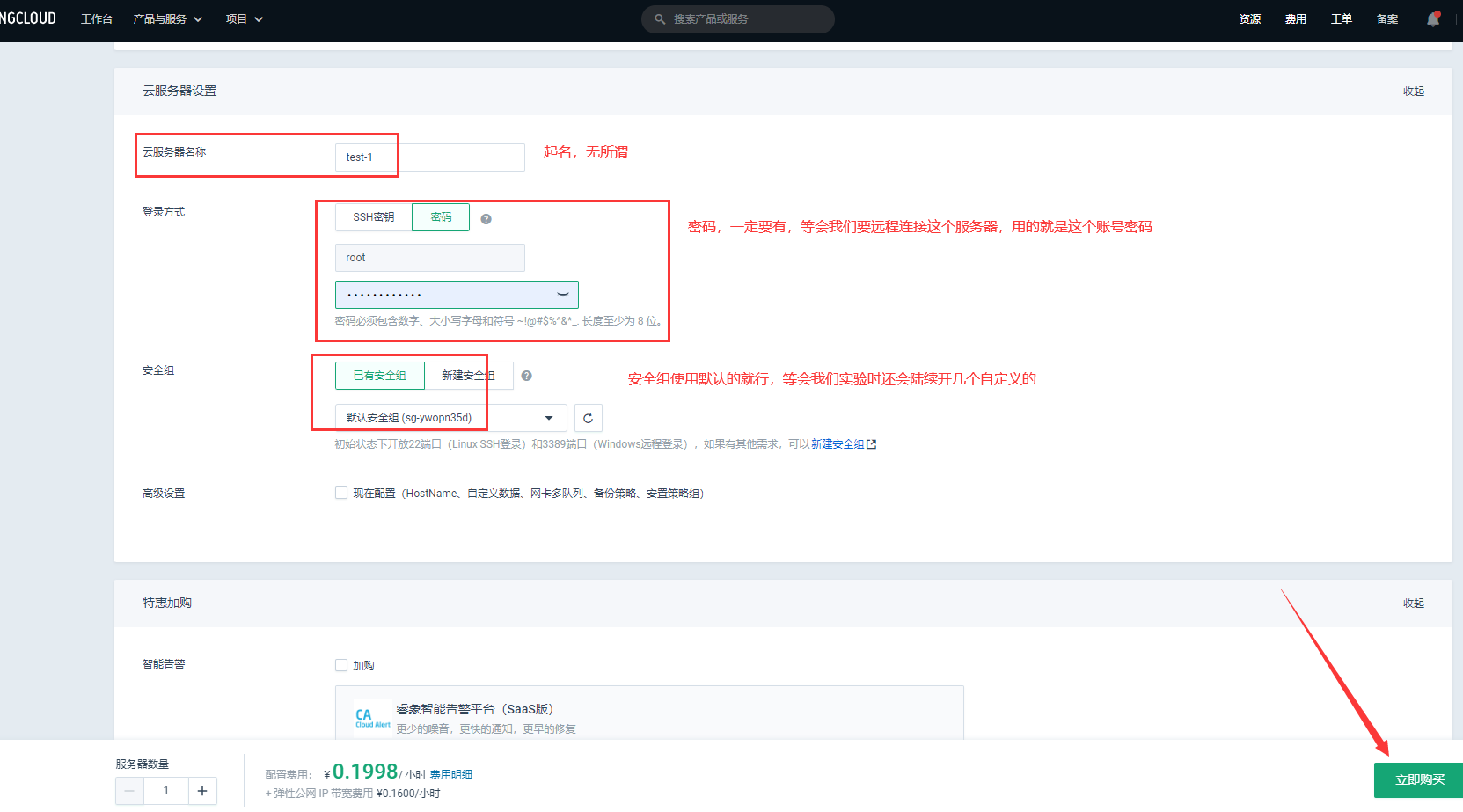Toggle password visibility eye icon
Image resolution: width=1463 pixels, height=812 pixels.
[563, 295]
